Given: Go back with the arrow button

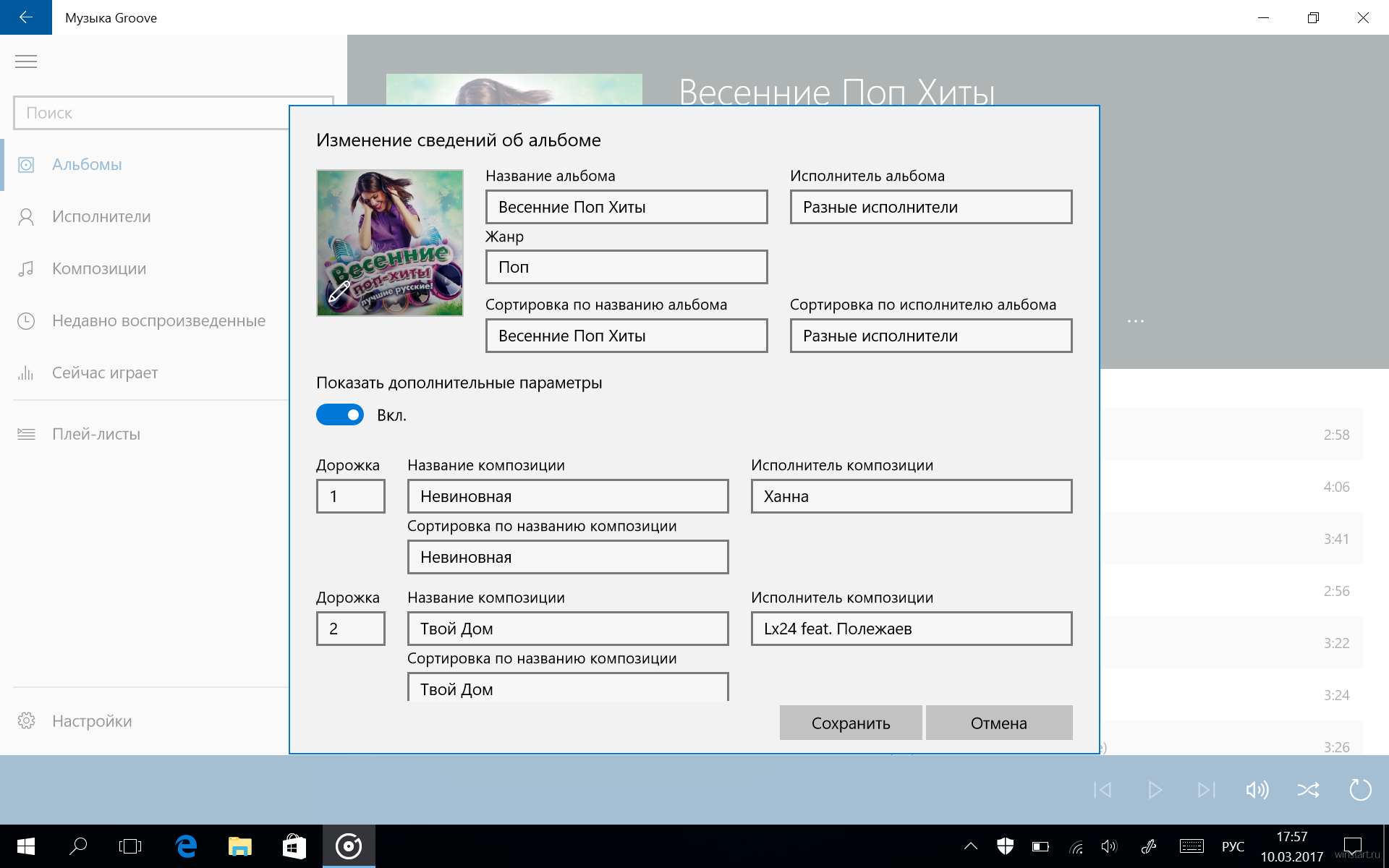Looking at the screenshot, I should [x=26, y=17].
